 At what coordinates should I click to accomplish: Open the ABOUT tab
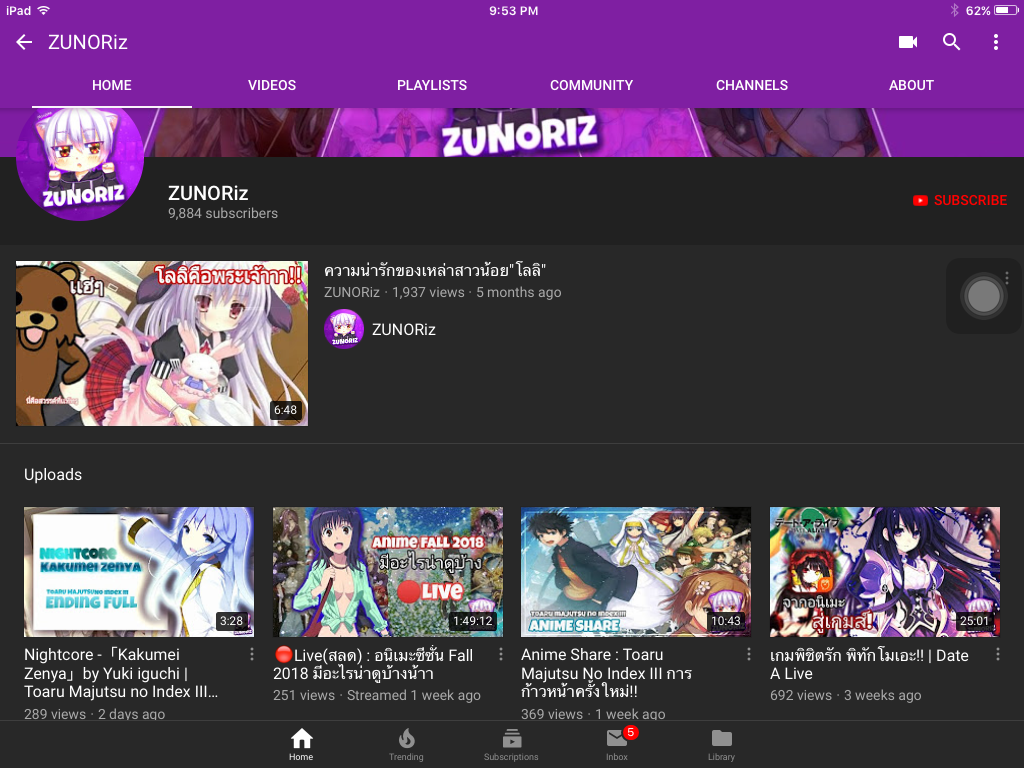(911, 86)
